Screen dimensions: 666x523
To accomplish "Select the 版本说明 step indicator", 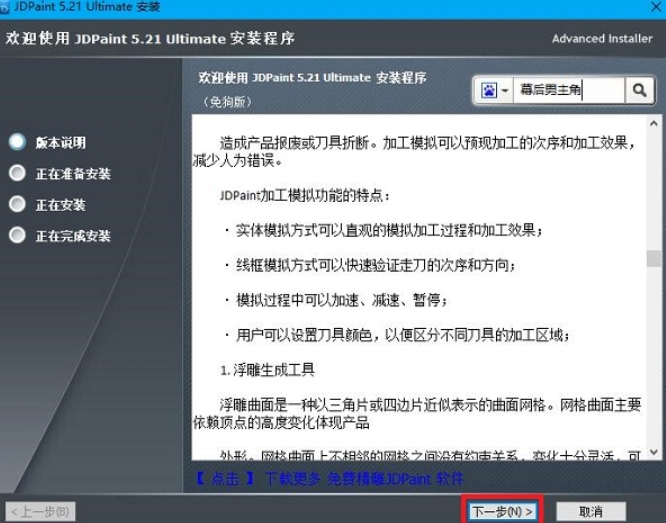I will [17, 141].
